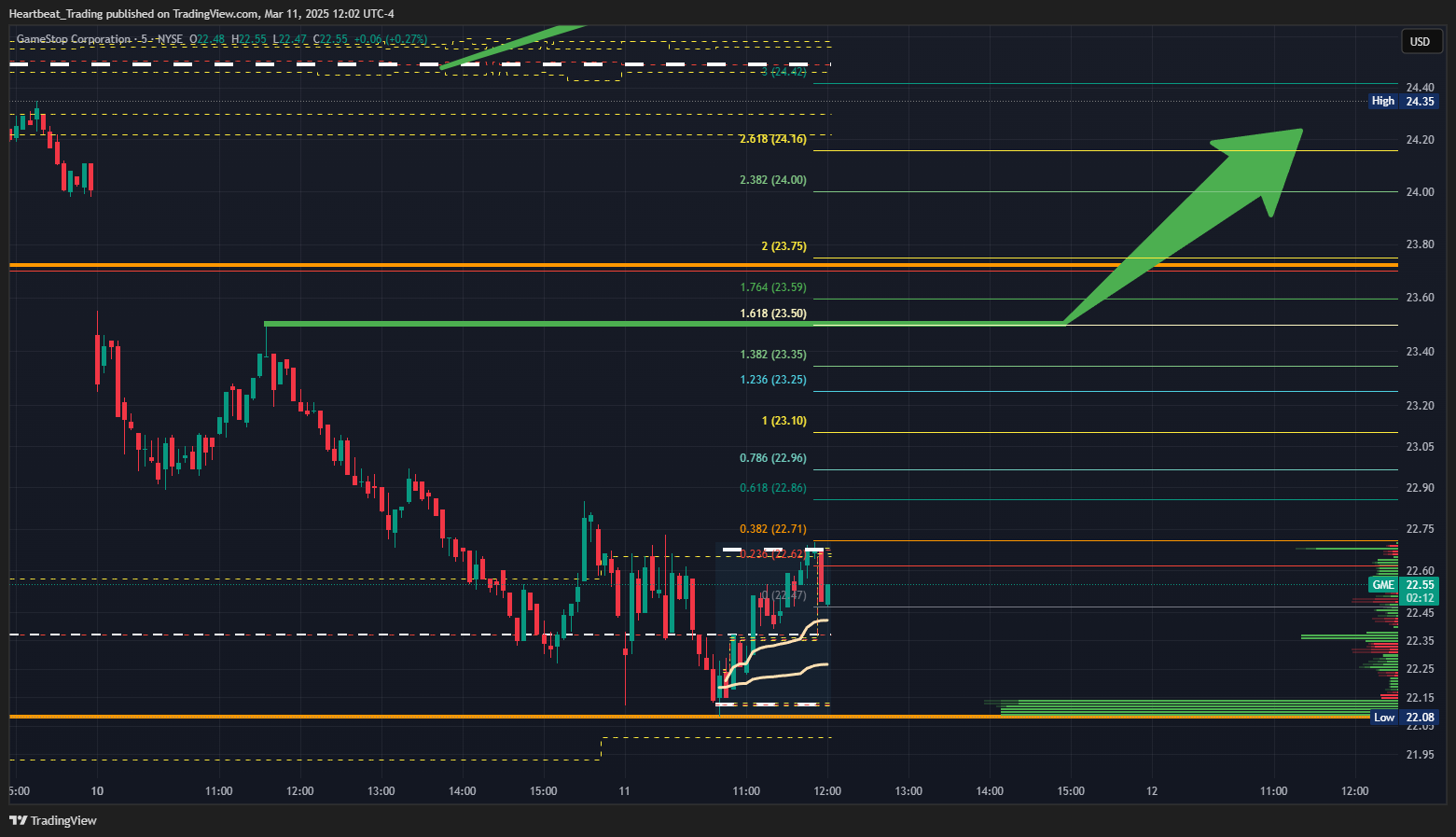Open the USD currency selector
The height and width of the screenshot is (837, 1456).
tap(1421, 41)
